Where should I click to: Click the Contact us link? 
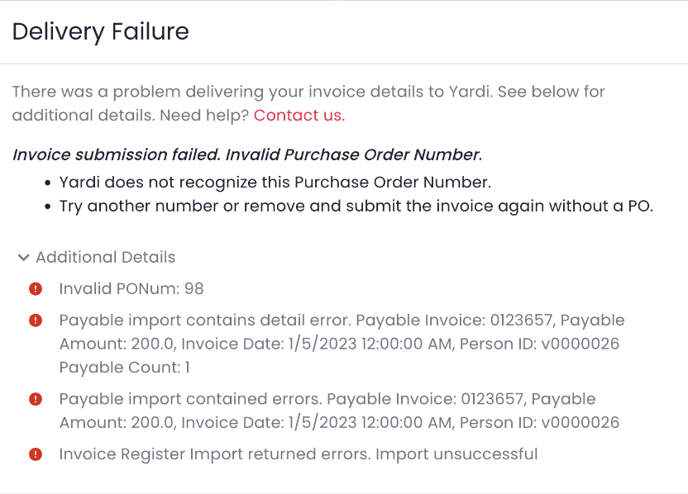tap(299, 115)
